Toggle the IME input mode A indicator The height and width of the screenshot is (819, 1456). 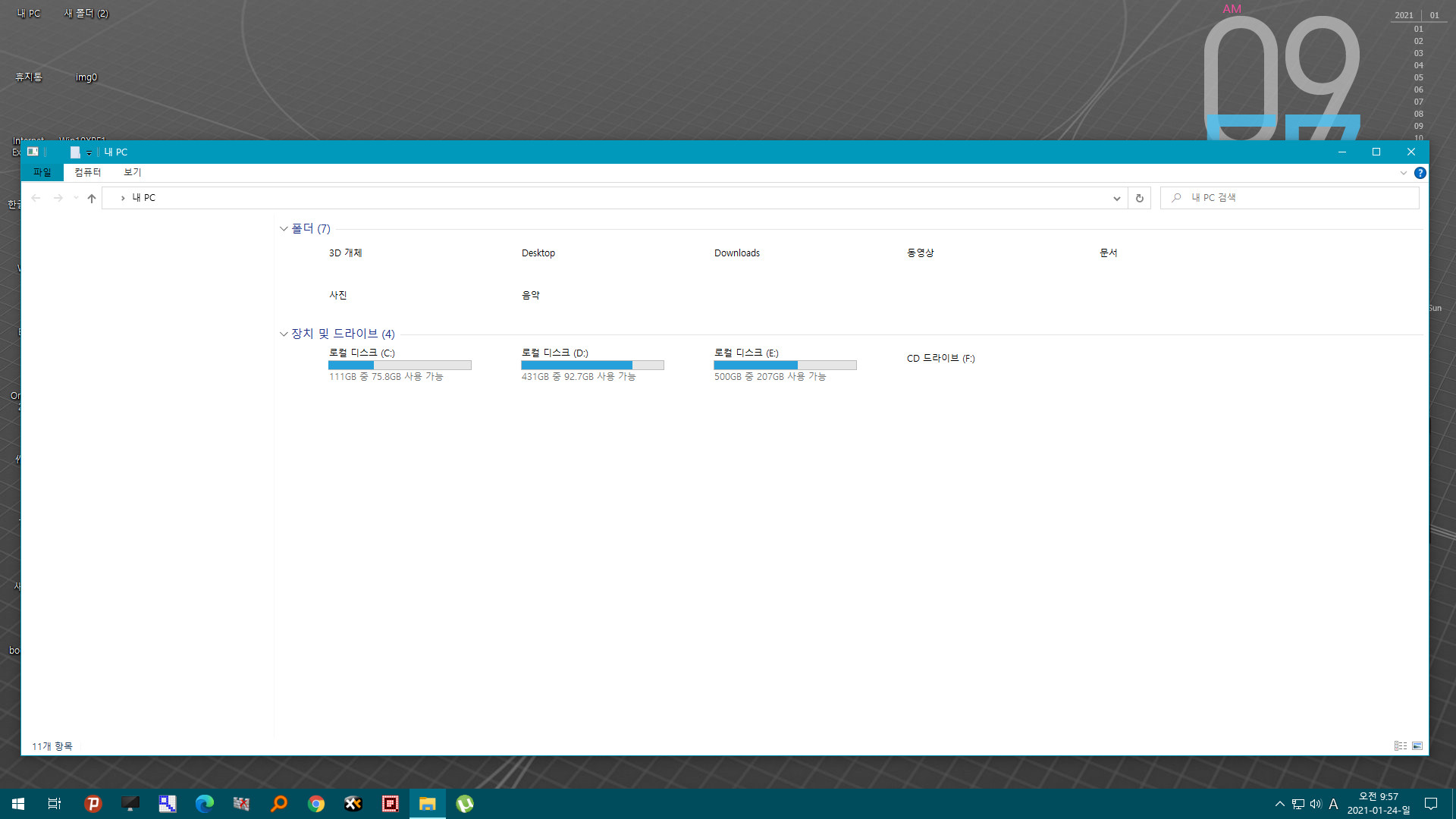(x=1333, y=804)
